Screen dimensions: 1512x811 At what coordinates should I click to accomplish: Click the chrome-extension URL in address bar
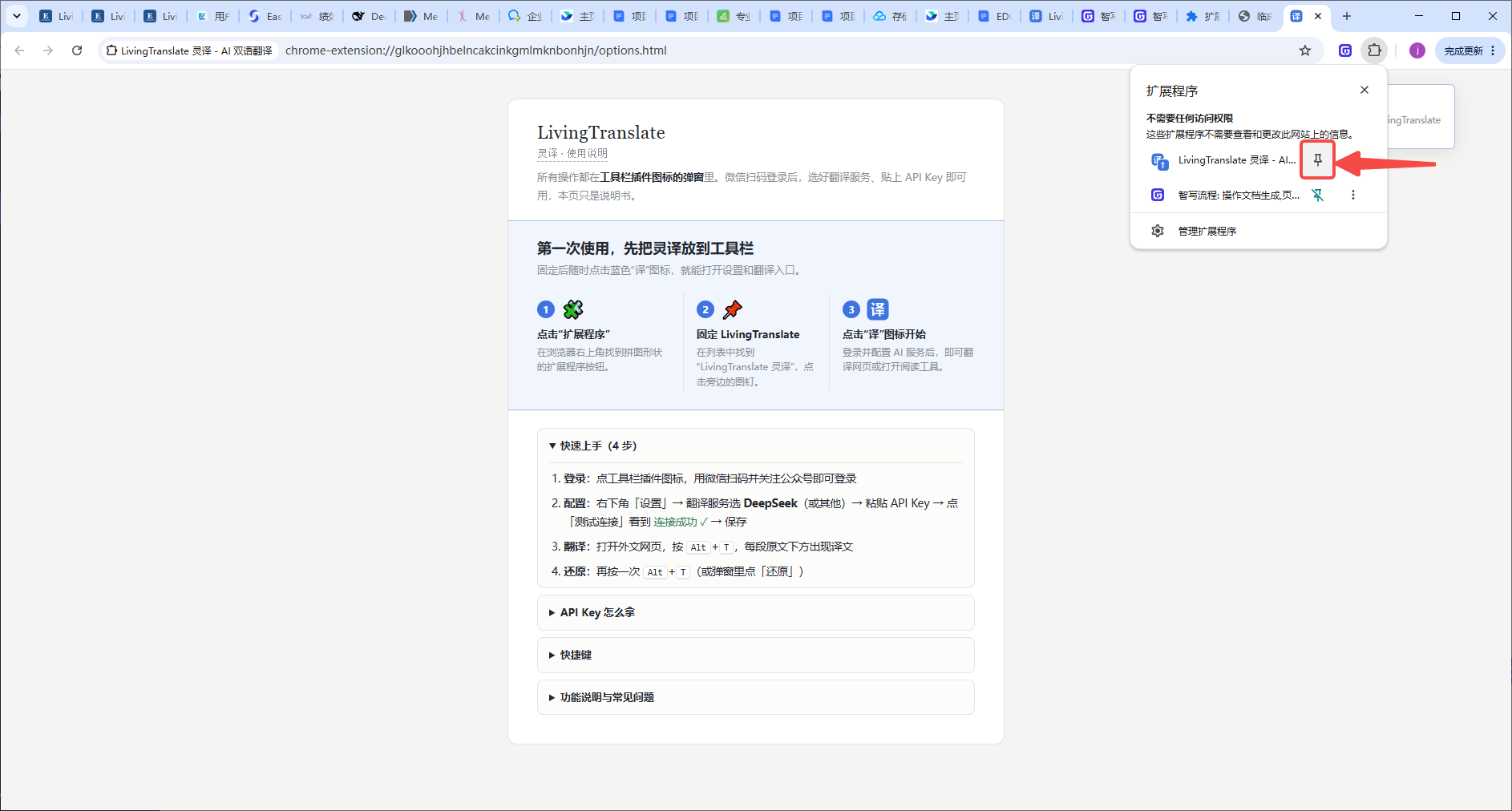click(475, 50)
